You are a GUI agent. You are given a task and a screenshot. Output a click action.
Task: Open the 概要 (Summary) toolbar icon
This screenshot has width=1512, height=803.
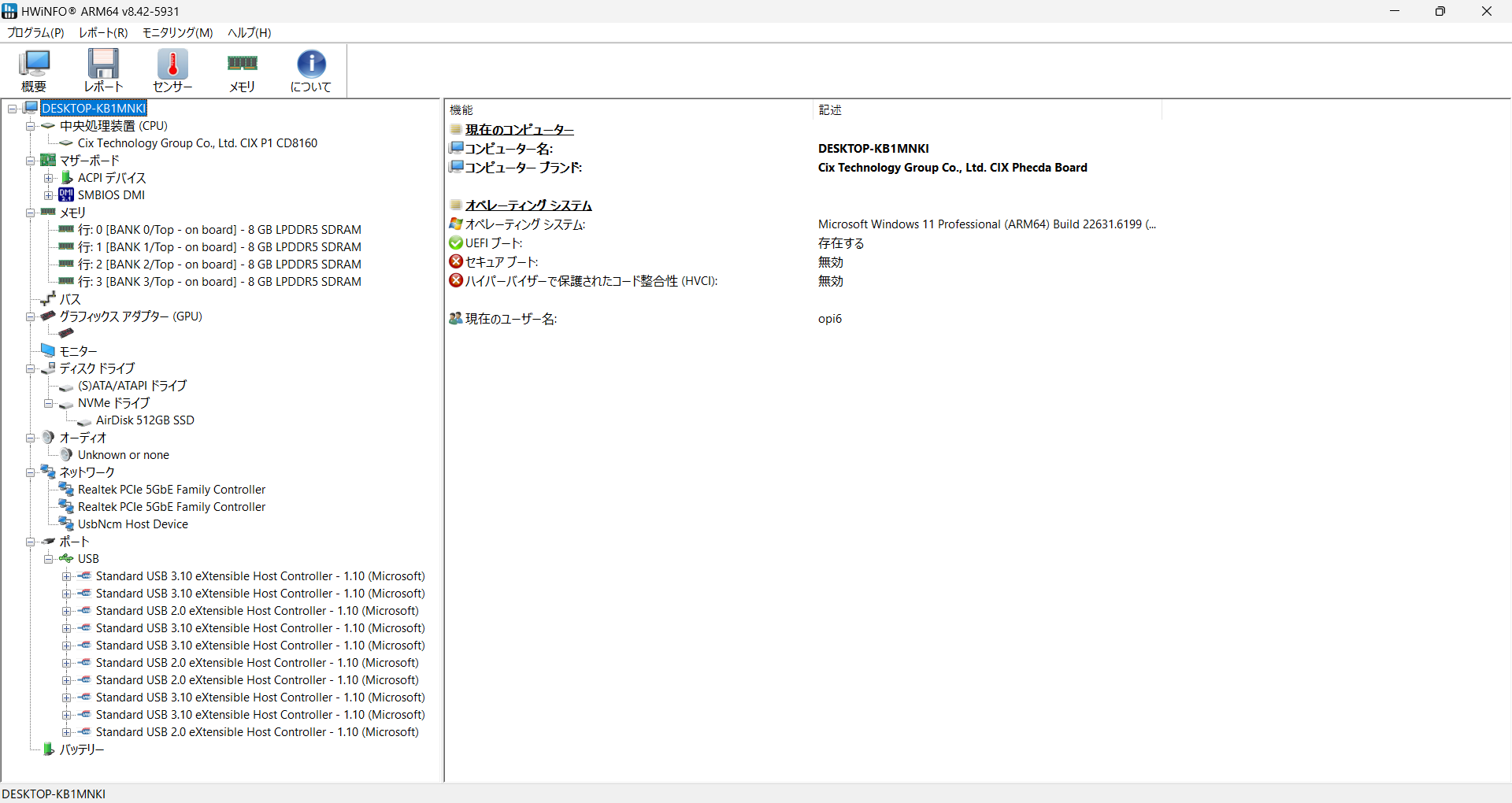(34, 71)
